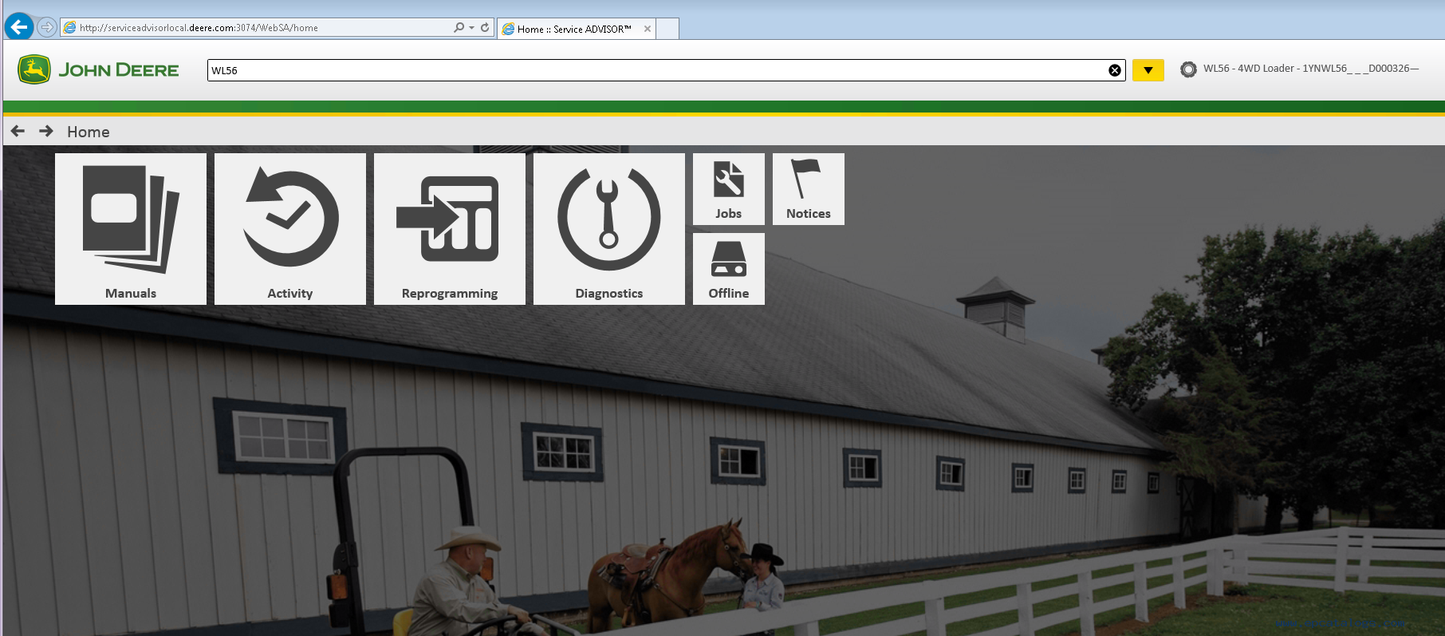Open the Jobs tile
The width and height of the screenshot is (1445, 636).
728,189
